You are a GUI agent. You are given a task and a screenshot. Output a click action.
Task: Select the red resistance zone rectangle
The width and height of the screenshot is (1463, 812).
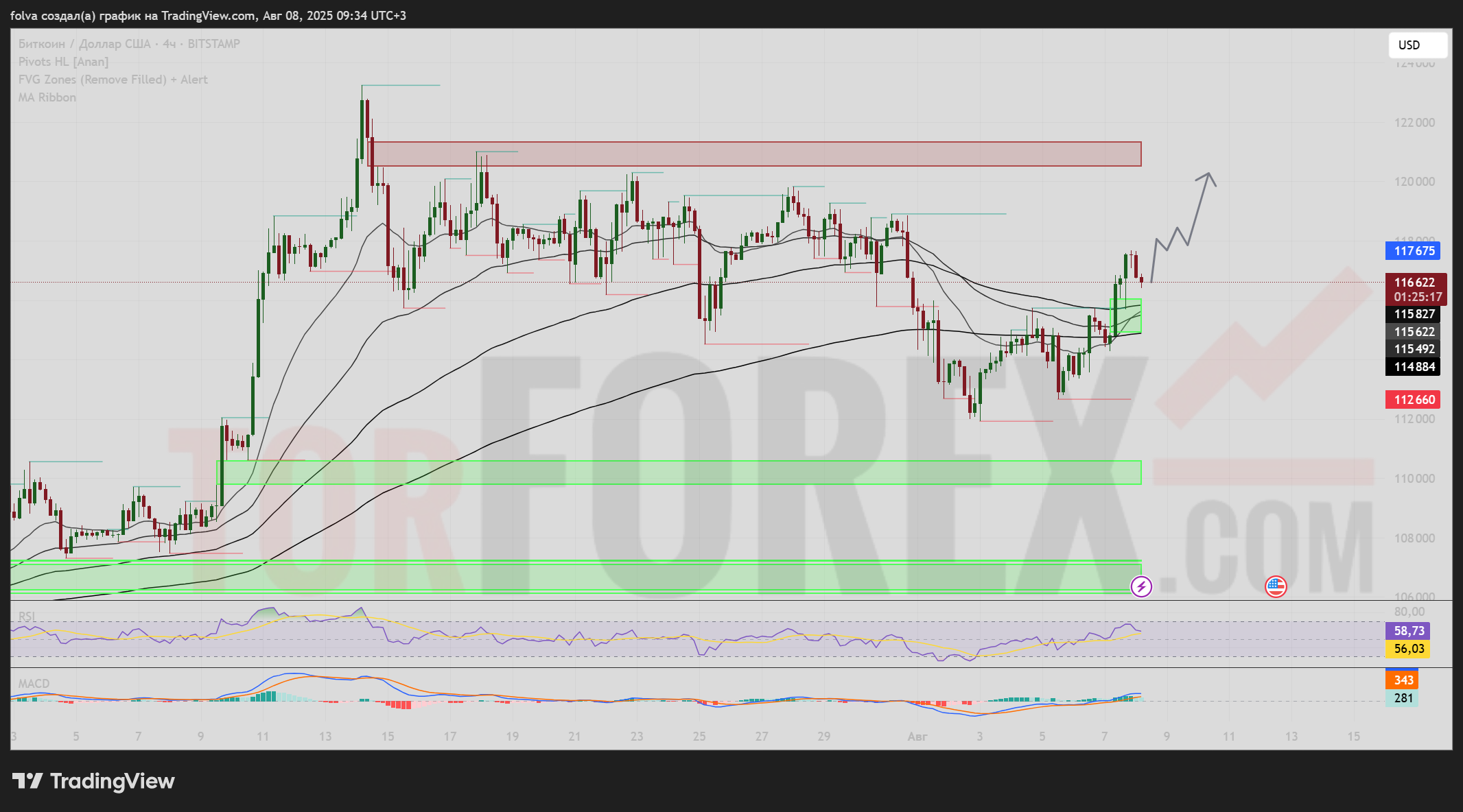[755, 154]
